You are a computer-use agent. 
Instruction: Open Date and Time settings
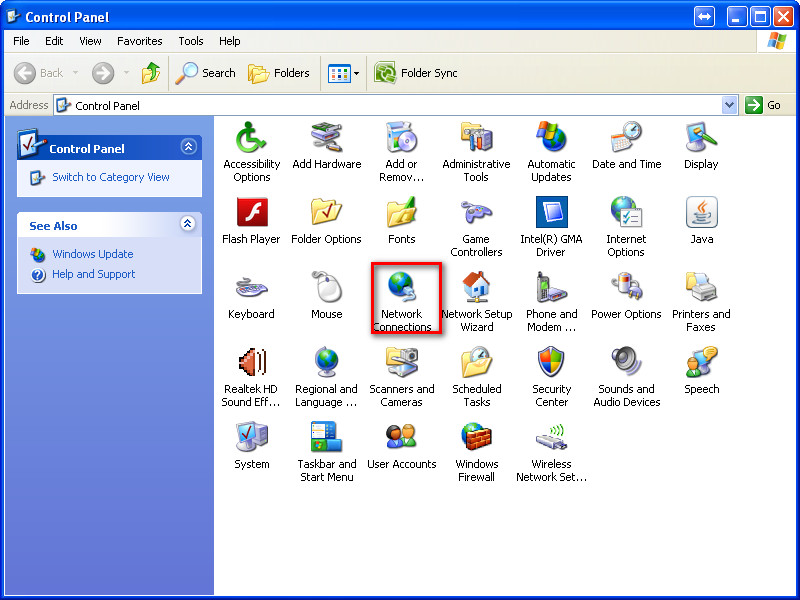(x=627, y=145)
